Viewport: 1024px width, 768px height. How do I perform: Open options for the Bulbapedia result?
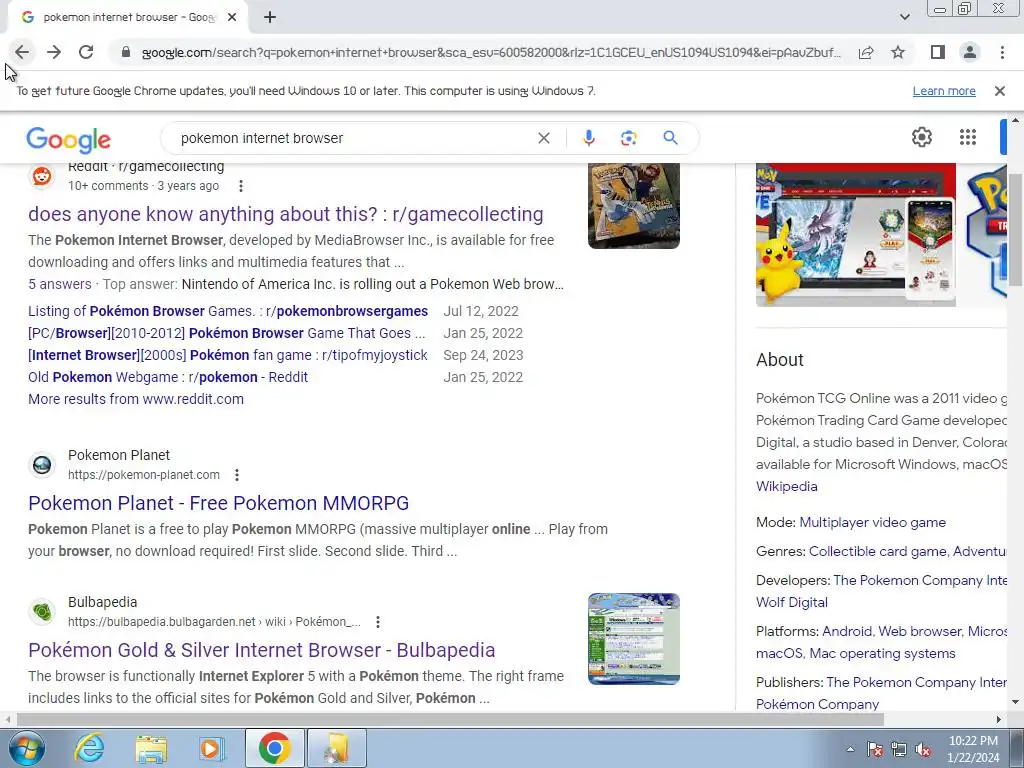coord(377,622)
